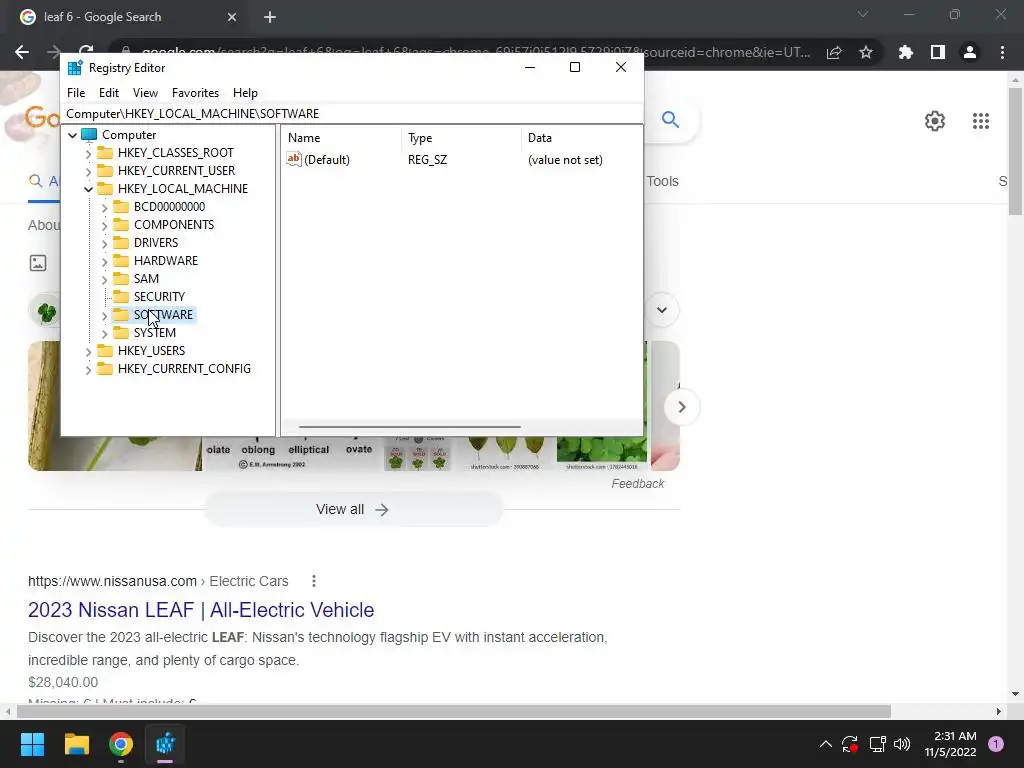Image resolution: width=1024 pixels, height=768 pixels.
Task: Expand the DRIVERS key
Action: tap(104, 244)
